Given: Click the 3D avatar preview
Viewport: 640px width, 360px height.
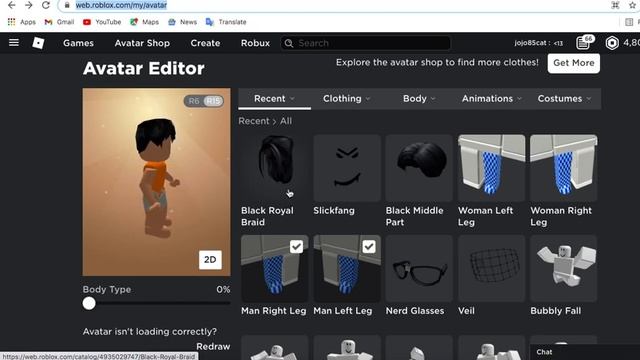Looking at the screenshot, I should point(156,182).
